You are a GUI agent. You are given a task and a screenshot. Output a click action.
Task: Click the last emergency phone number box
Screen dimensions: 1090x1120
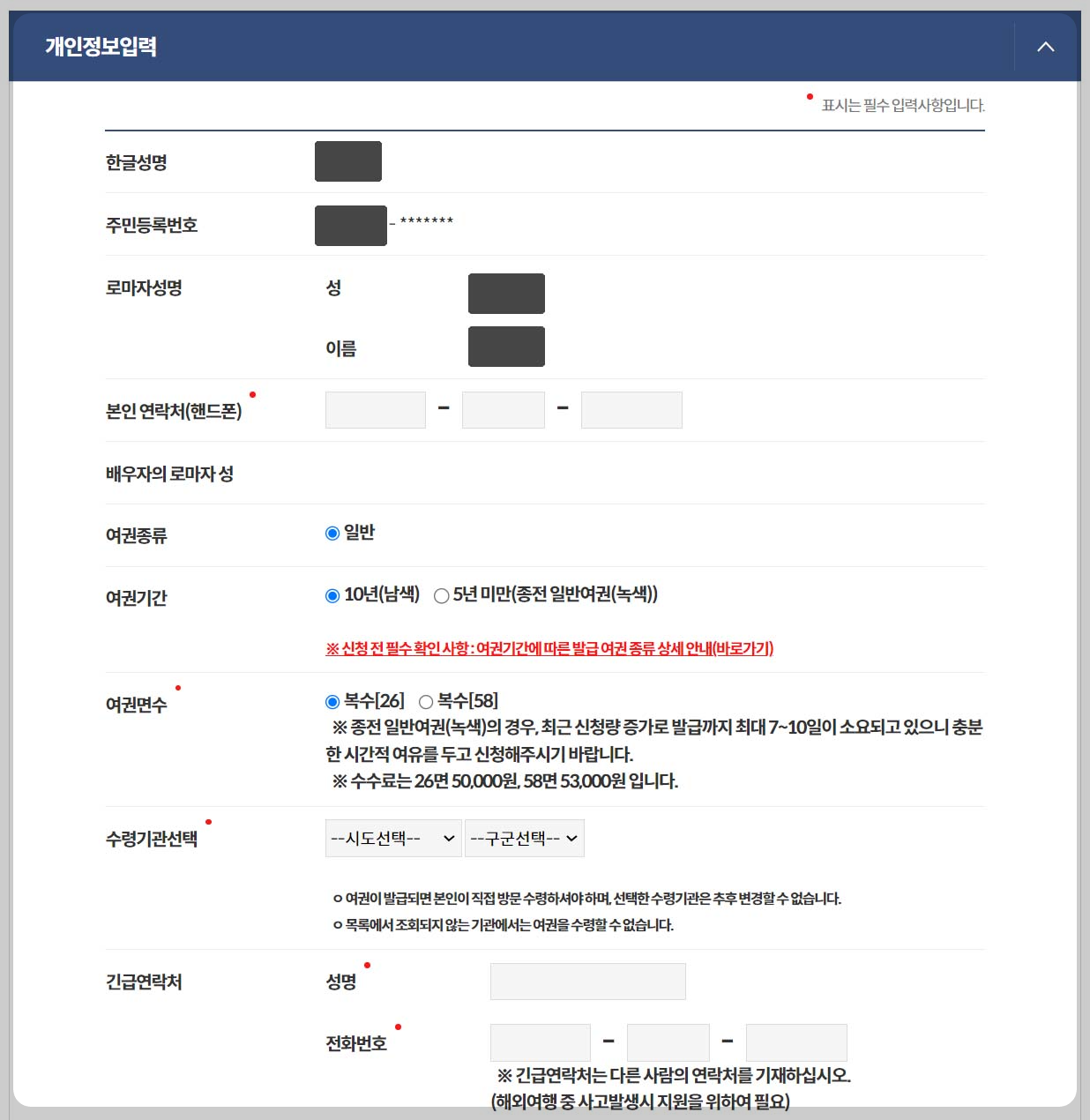(x=795, y=1042)
